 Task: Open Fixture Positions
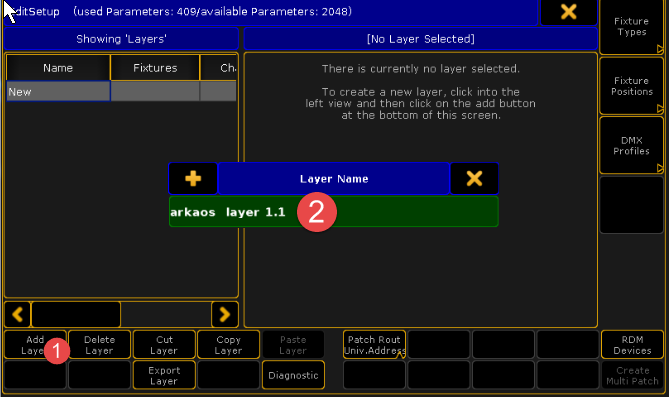pyautogui.click(x=631, y=86)
